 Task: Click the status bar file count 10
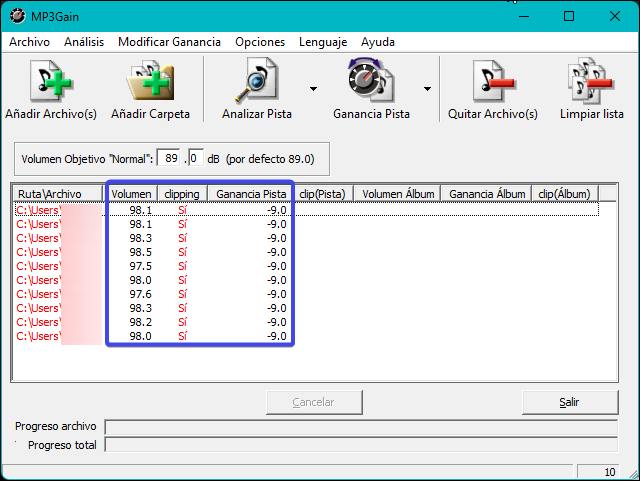[599, 472]
